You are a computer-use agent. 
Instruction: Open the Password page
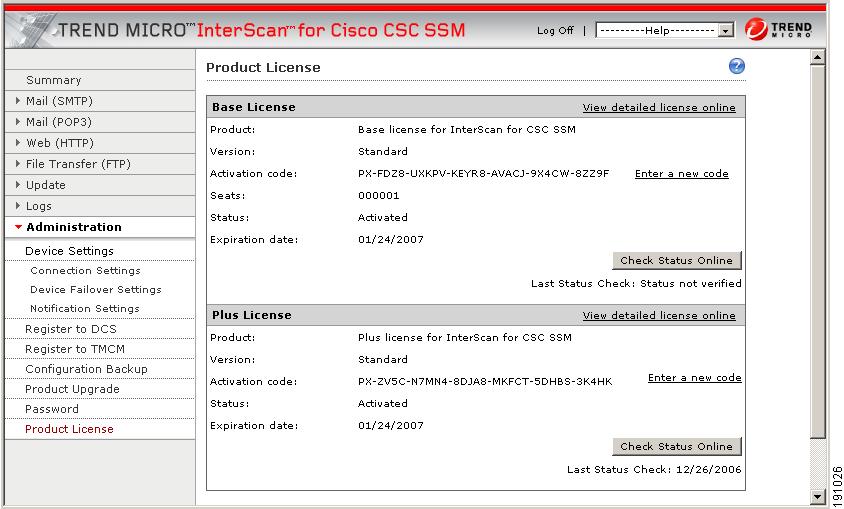pos(52,409)
